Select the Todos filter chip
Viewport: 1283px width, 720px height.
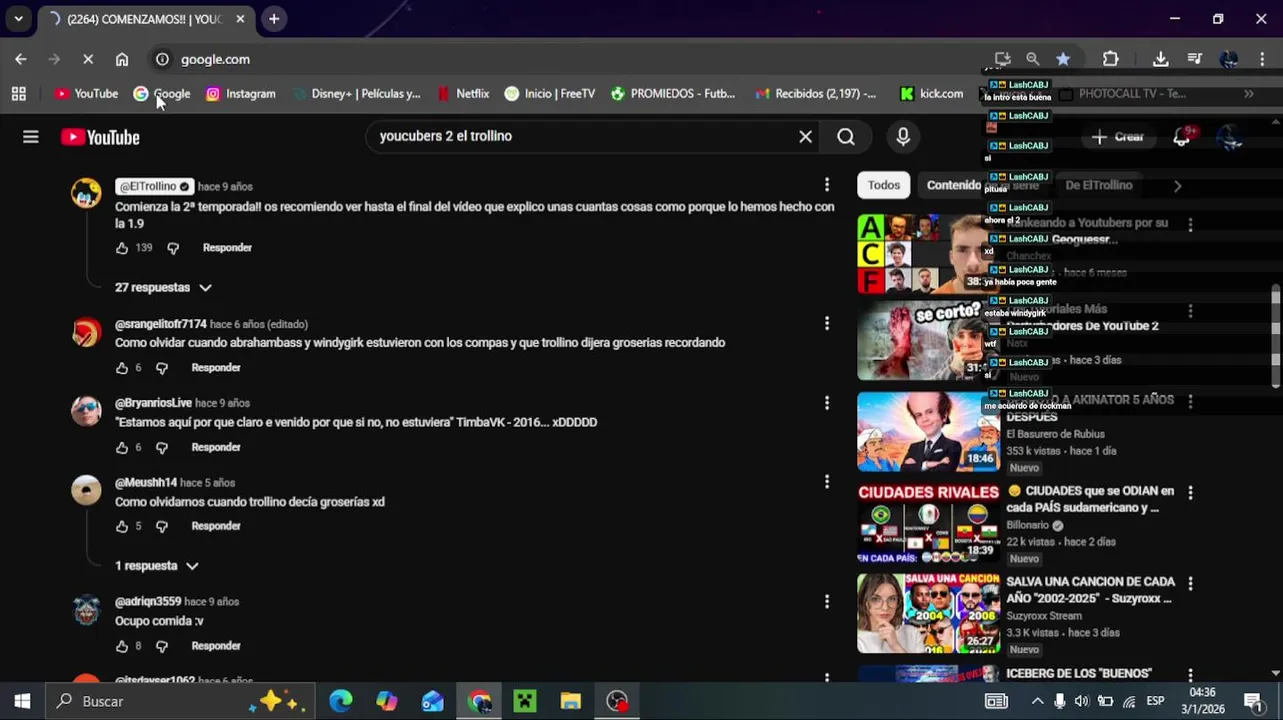click(x=884, y=185)
